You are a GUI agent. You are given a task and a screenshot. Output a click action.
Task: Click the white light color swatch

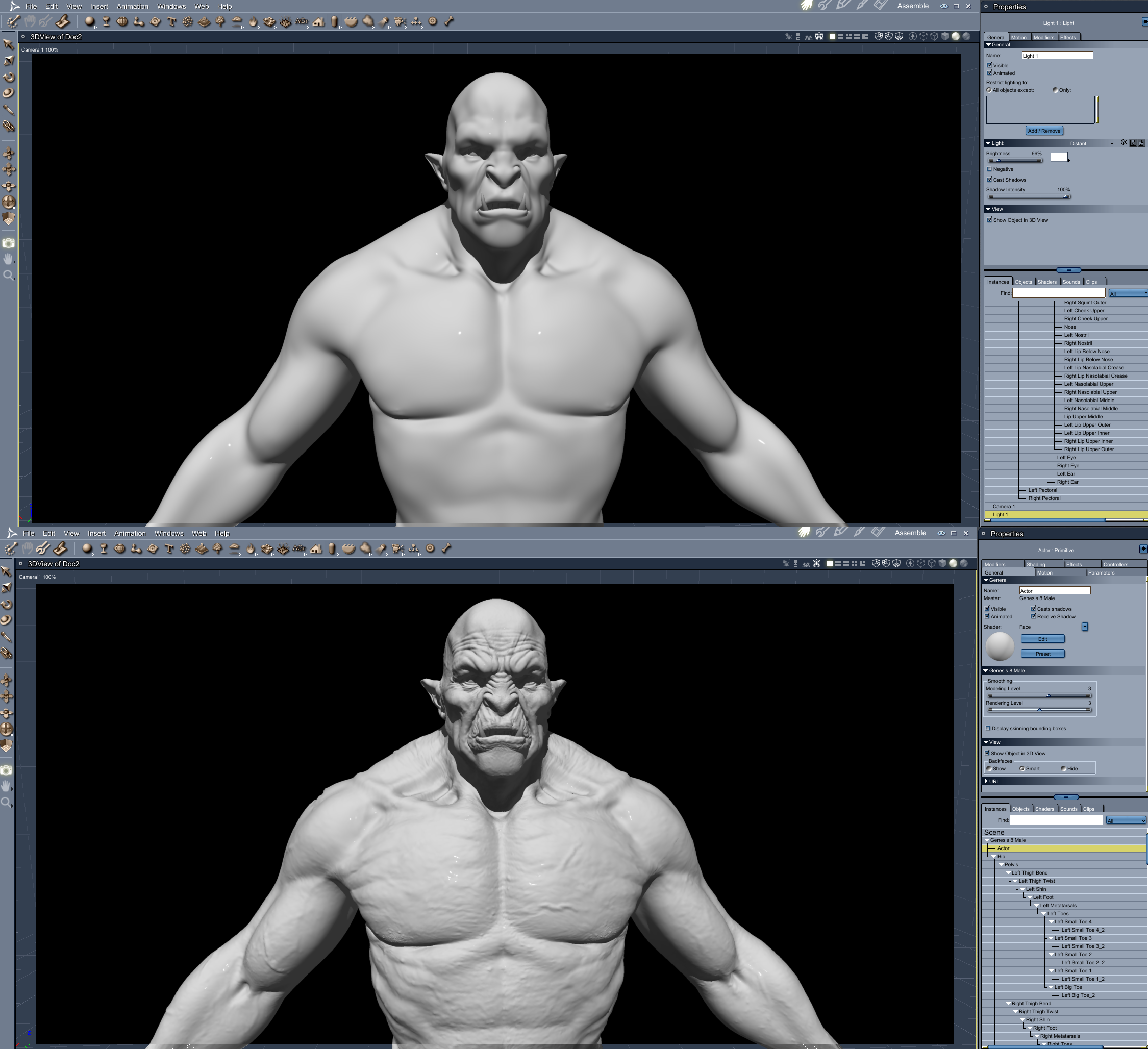pos(1058,157)
